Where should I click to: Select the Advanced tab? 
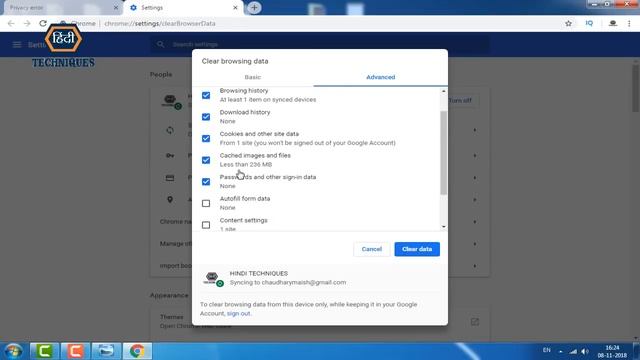point(380,77)
